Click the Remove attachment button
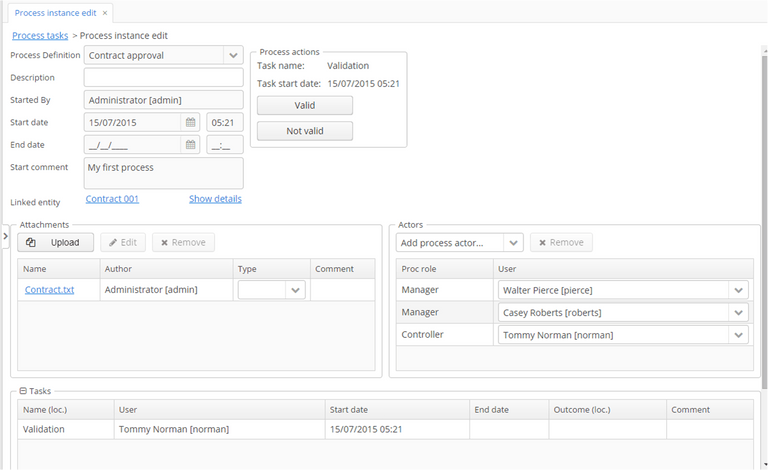 click(x=183, y=242)
